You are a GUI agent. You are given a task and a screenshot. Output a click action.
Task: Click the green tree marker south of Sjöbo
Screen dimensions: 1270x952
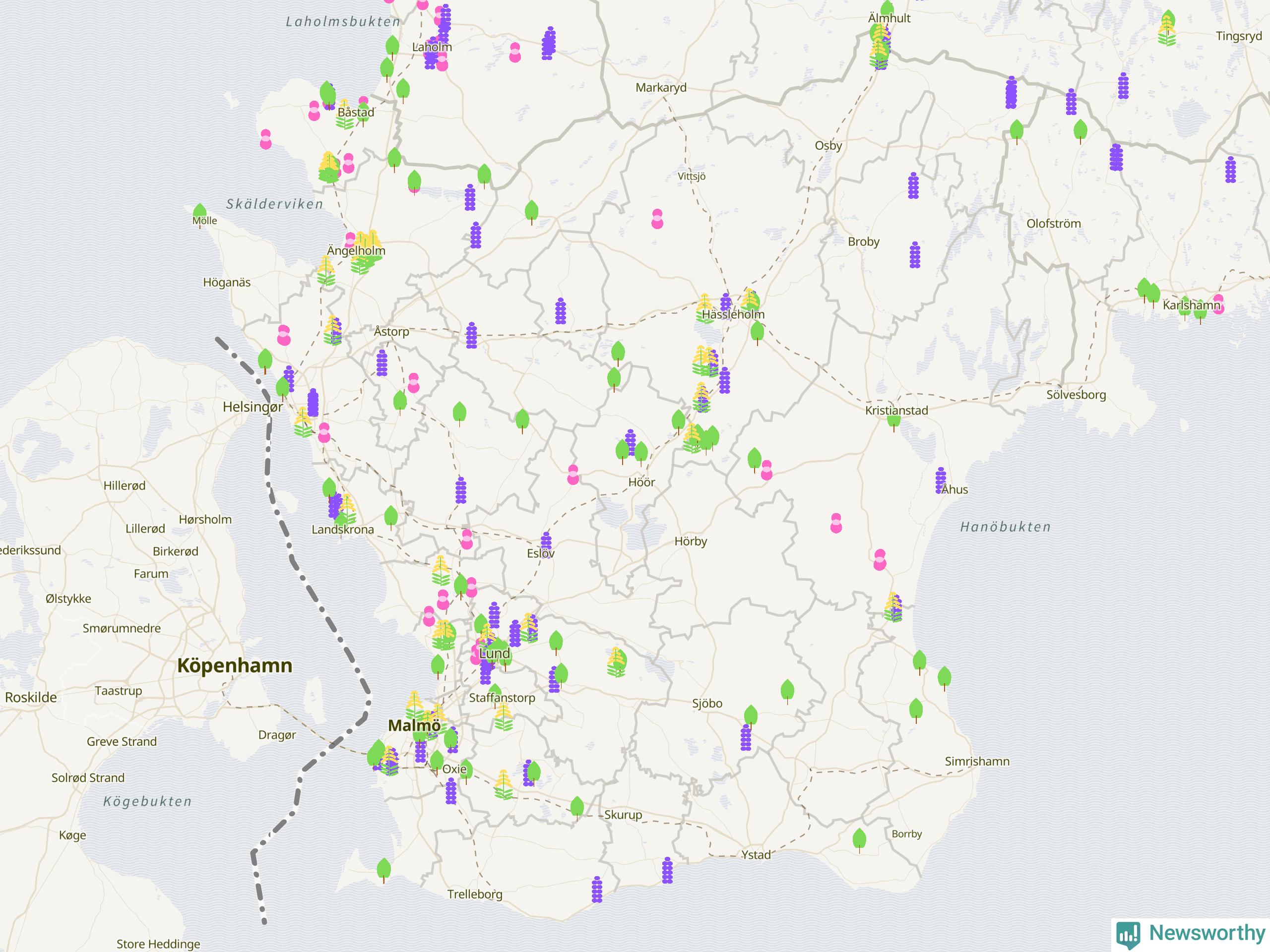(x=751, y=717)
